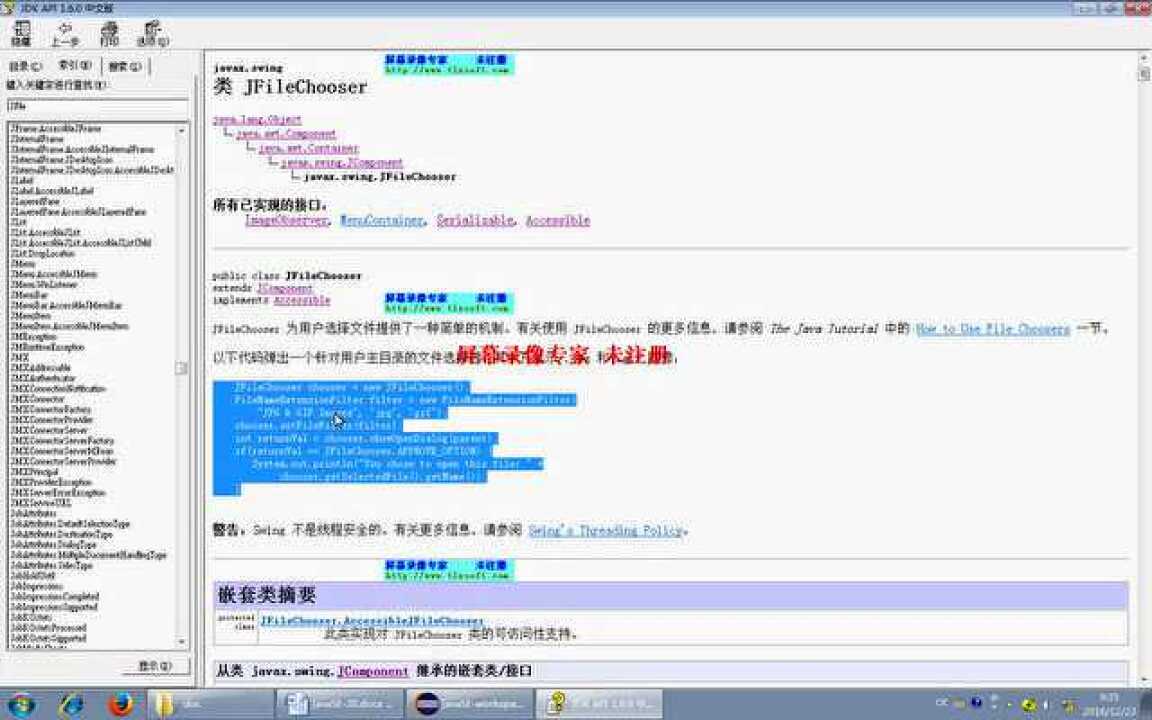Click the 显示 (Display) button
The width and height of the screenshot is (1152, 720).
(x=155, y=666)
